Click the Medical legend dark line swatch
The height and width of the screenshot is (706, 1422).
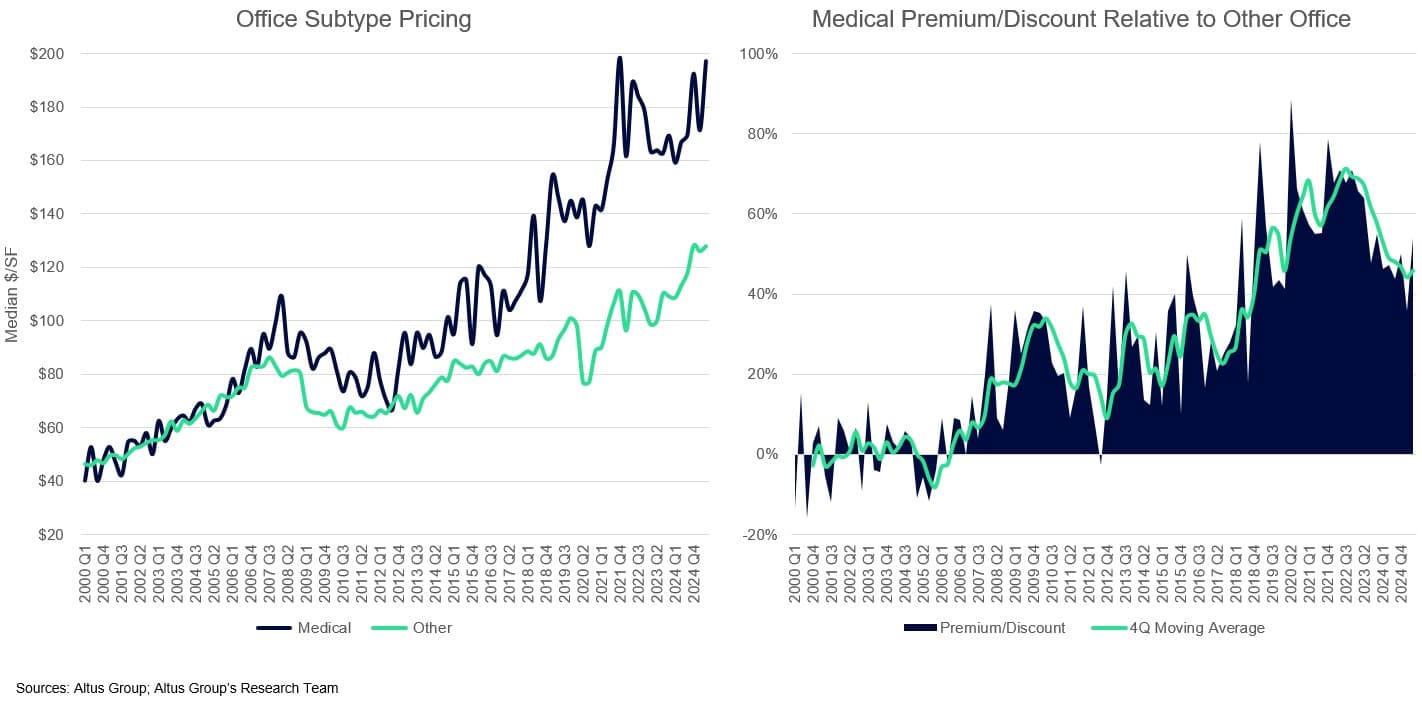click(x=274, y=628)
